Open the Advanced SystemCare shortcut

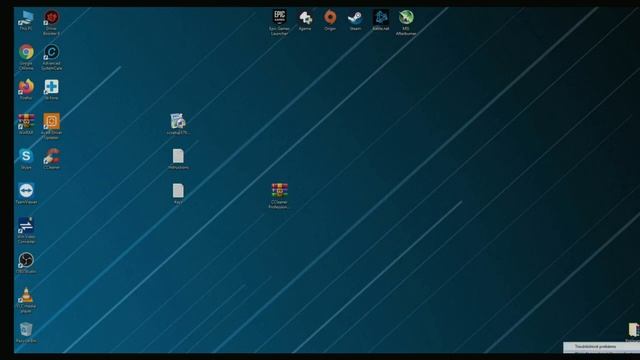[51, 57]
